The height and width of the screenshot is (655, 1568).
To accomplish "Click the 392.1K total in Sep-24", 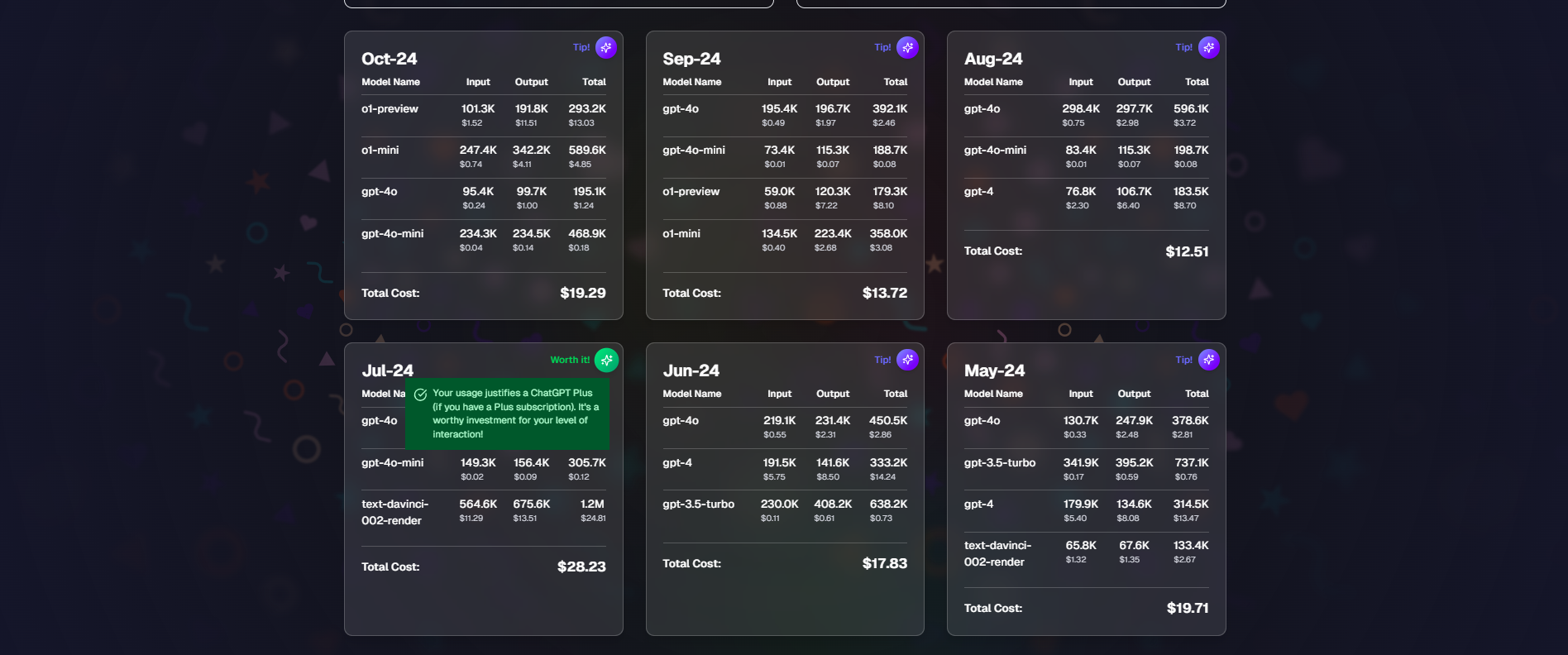I will (890, 109).
